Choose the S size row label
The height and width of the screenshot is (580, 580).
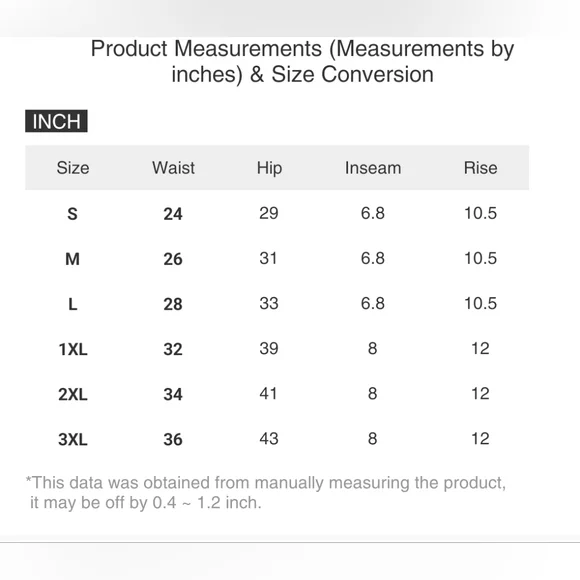pyautogui.click(x=72, y=214)
